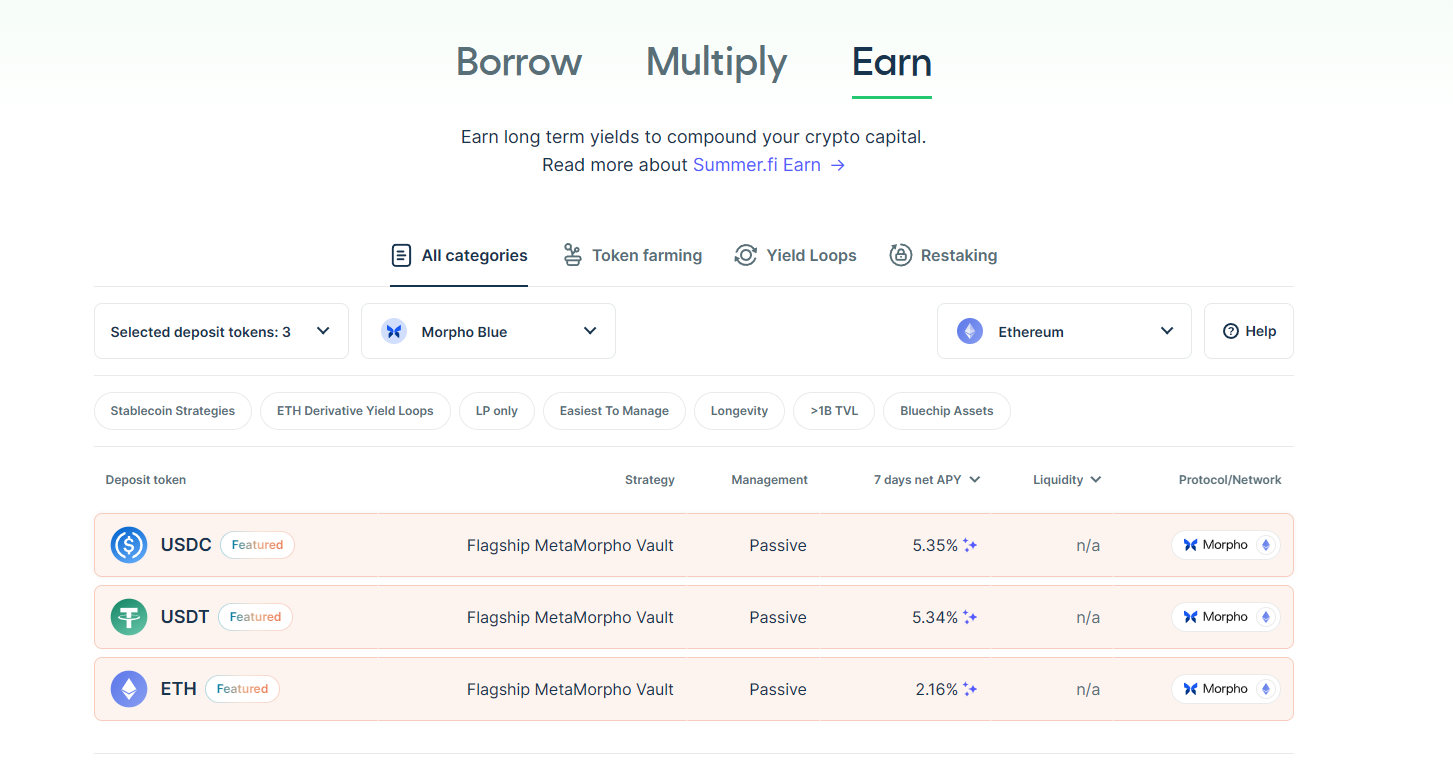The height and width of the screenshot is (780, 1453).
Task: Click the sparkle icon next to 5.35% APY
Action: coord(970,545)
